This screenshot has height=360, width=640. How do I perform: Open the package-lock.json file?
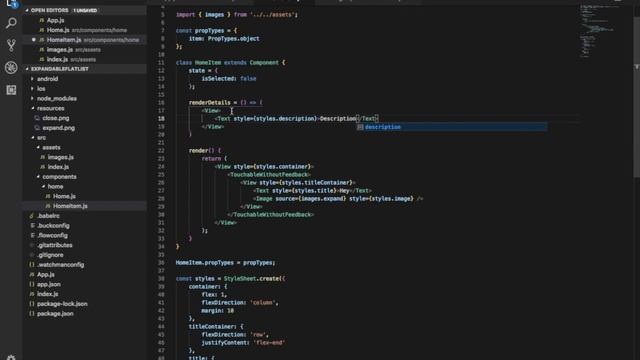click(x=84, y=304)
